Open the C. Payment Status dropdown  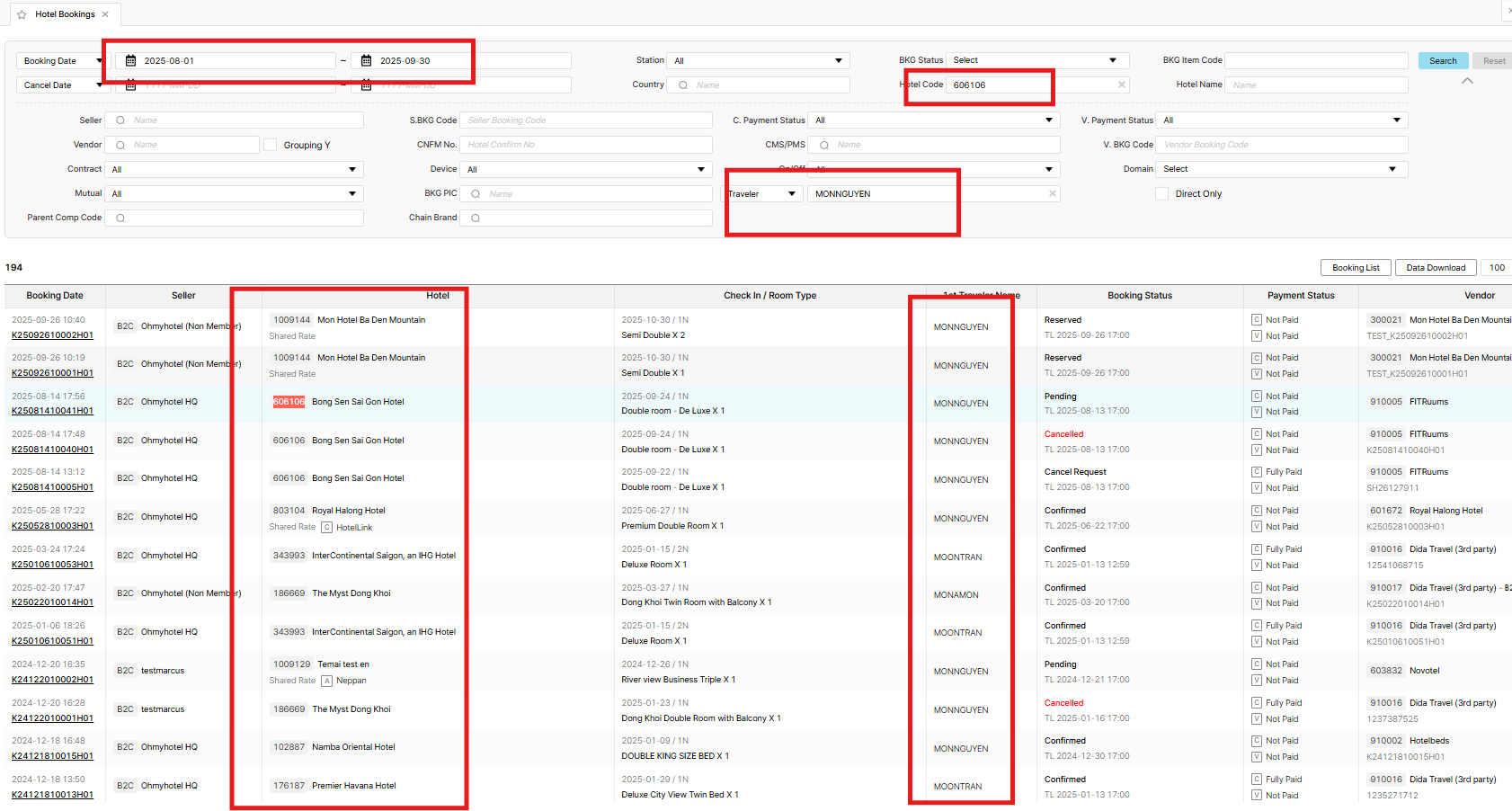coord(933,120)
